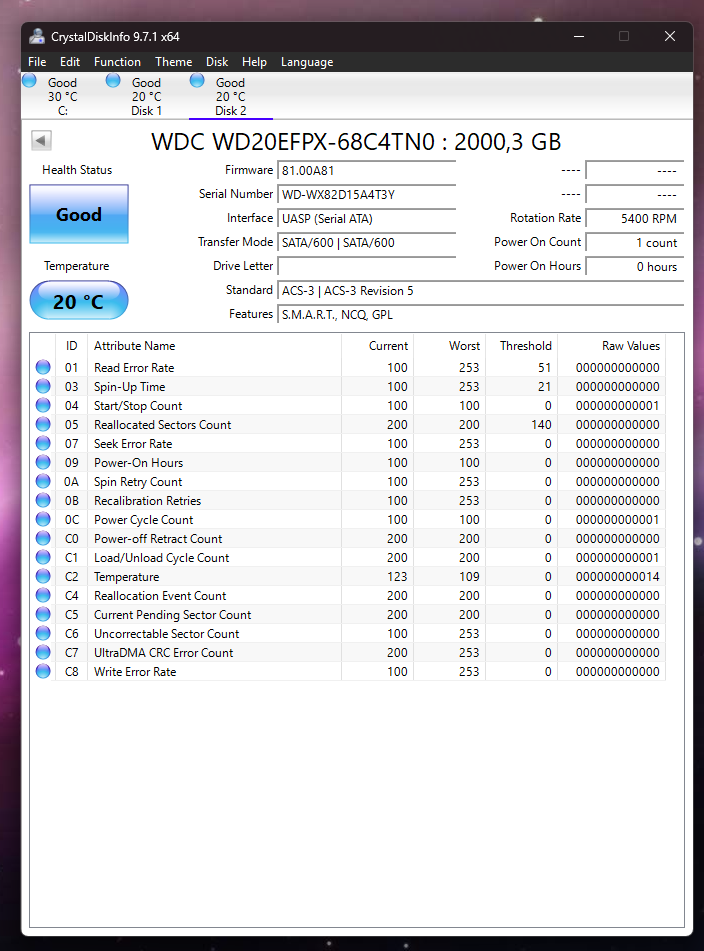Click the ID column header

(72, 346)
